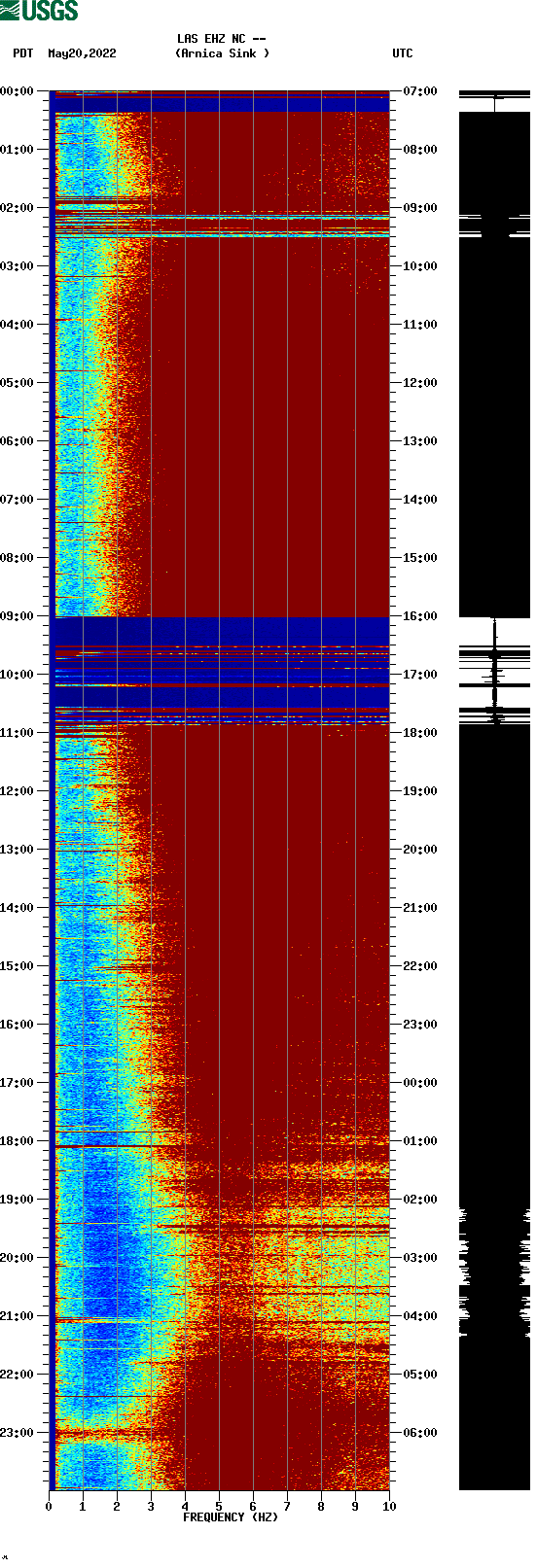The height and width of the screenshot is (1568, 537).
Task: Click frequency axis tick label 0
Action: point(49,1507)
